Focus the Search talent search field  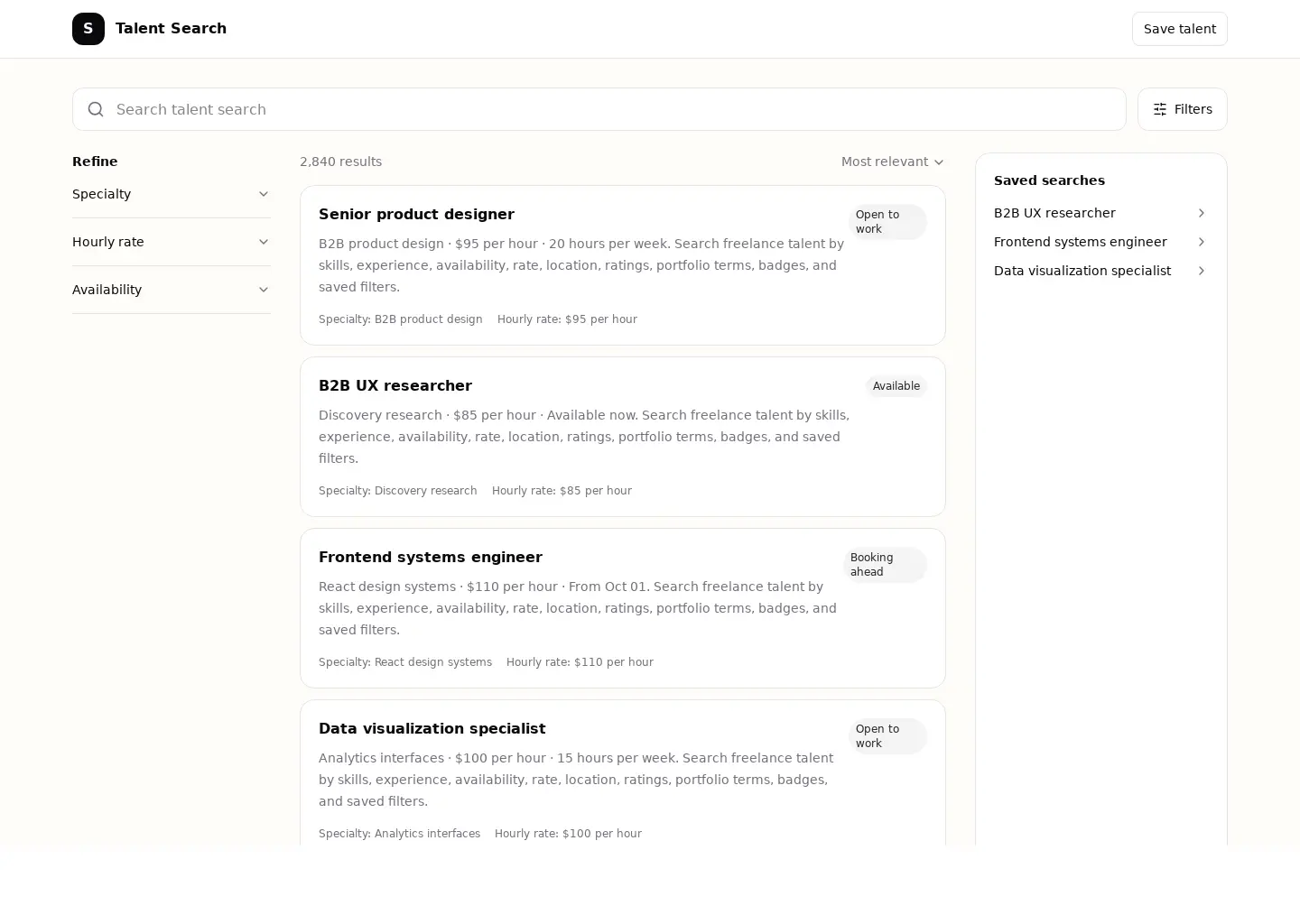click(599, 109)
